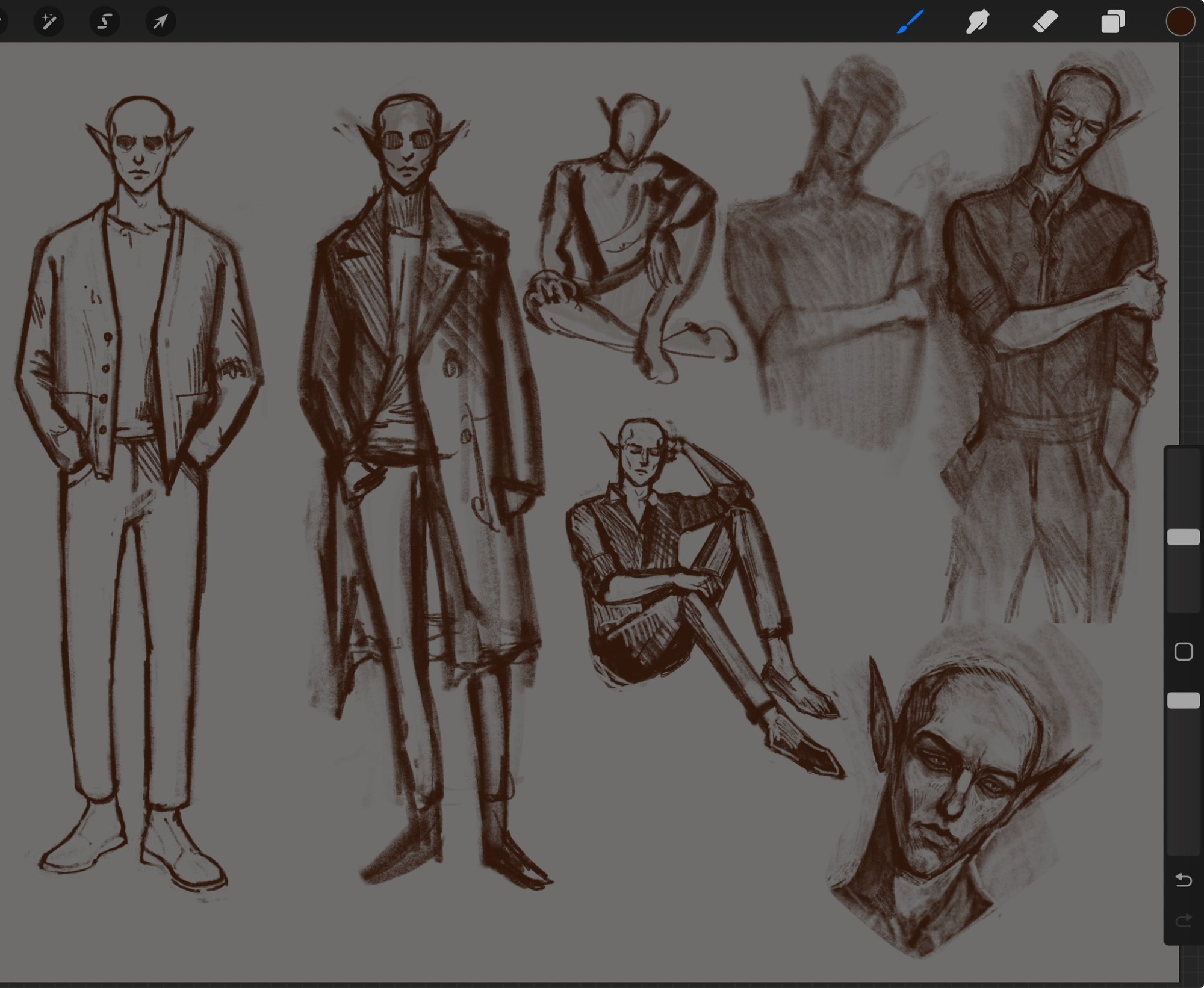Tap the square Modify button in sidebar
Image resolution: width=1204 pixels, height=988 pixels.
coord(1183,652)
